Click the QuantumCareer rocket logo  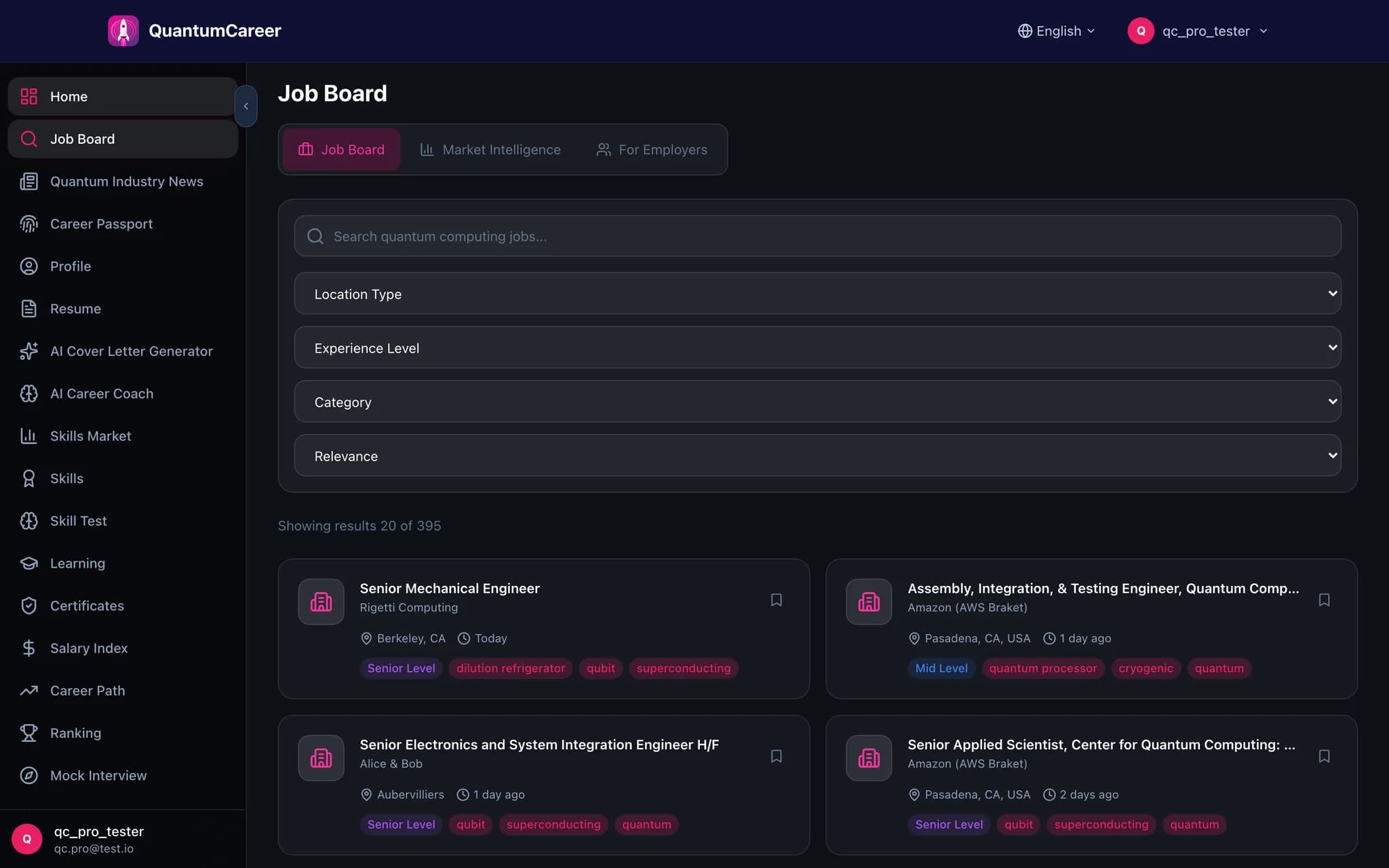[x=123, y=31]
